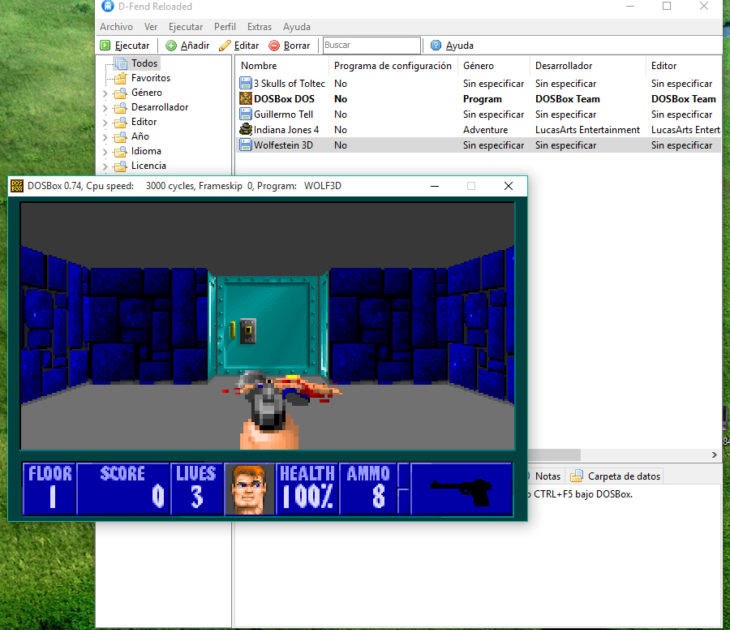This screenshot has width=730, height=630.
Task: Expand the Año tree node
Action: (x=105, y=137)
